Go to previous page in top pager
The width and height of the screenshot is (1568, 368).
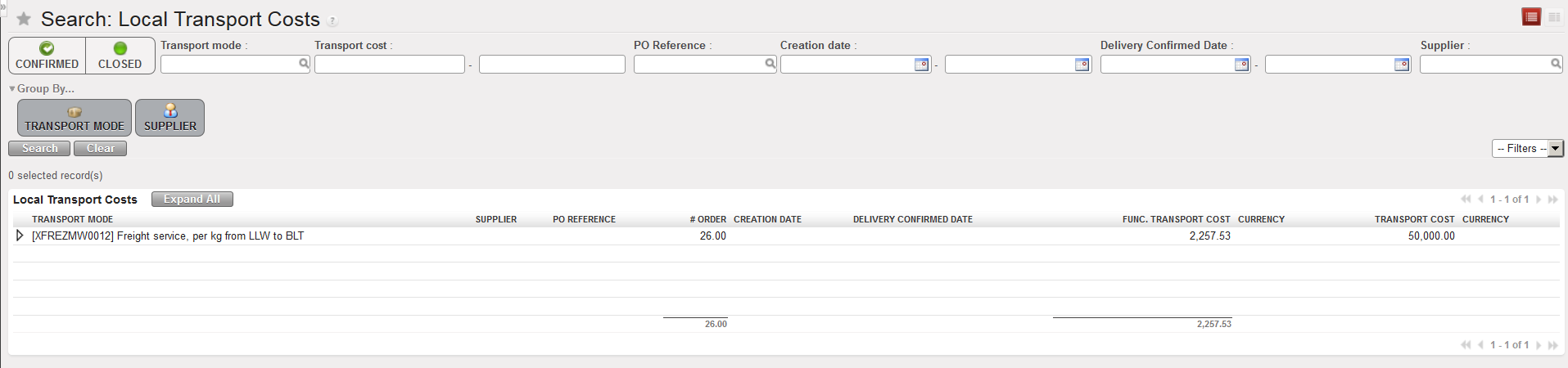click(1480, 199)
